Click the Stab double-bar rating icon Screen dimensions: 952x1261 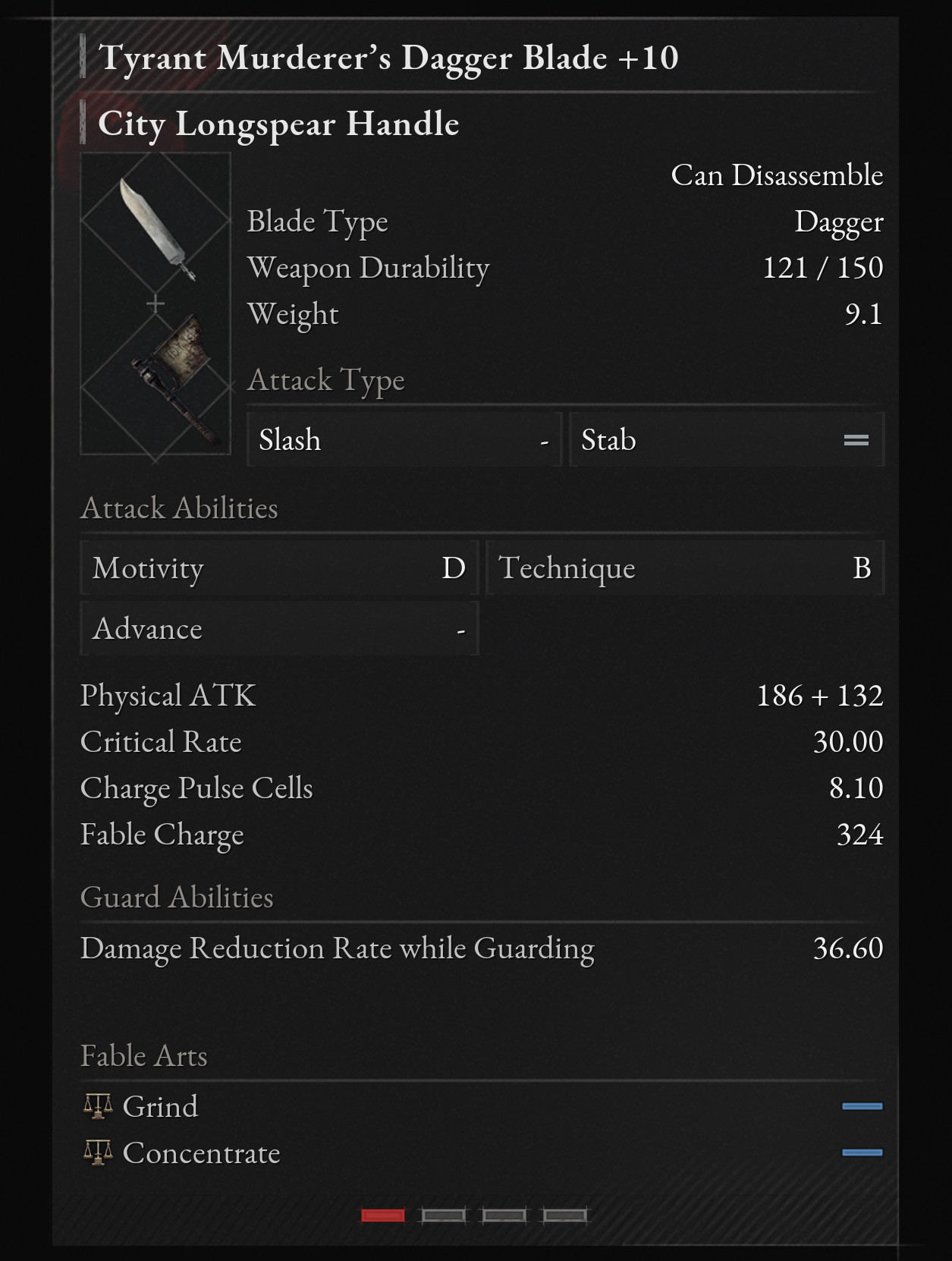(x=856, y=440)
